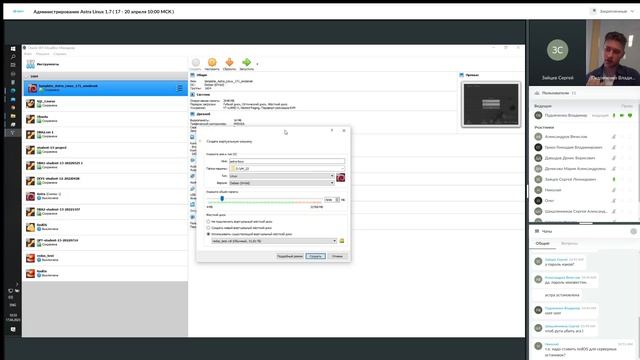The width and height of the screenshot is (640, 360).
Task: Click the green Start arrow toolbar icon
Action: point(247,62)
